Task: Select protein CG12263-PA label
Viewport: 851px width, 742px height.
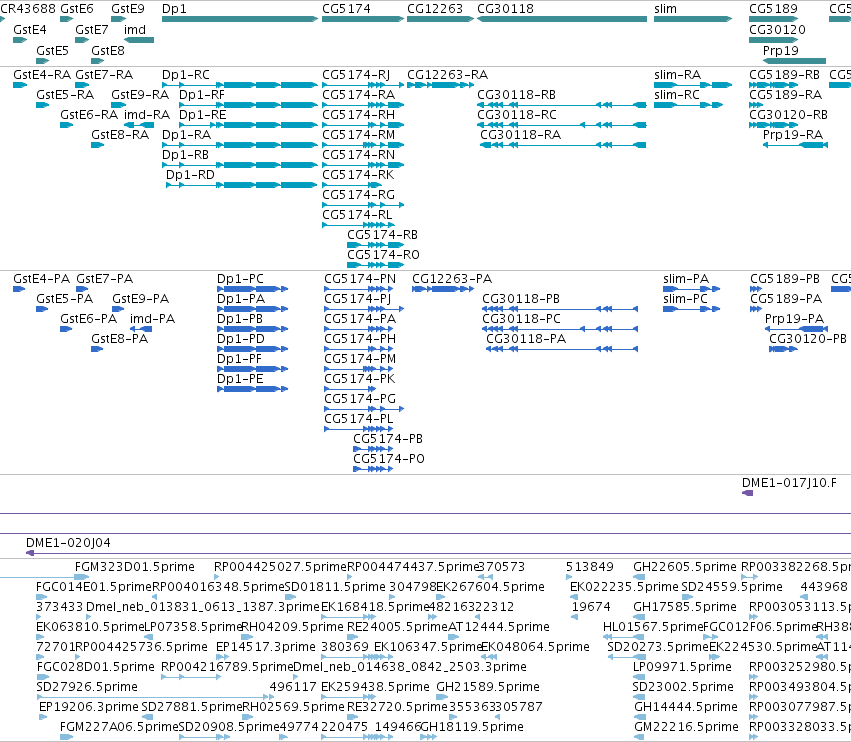Action: point(452,279)
